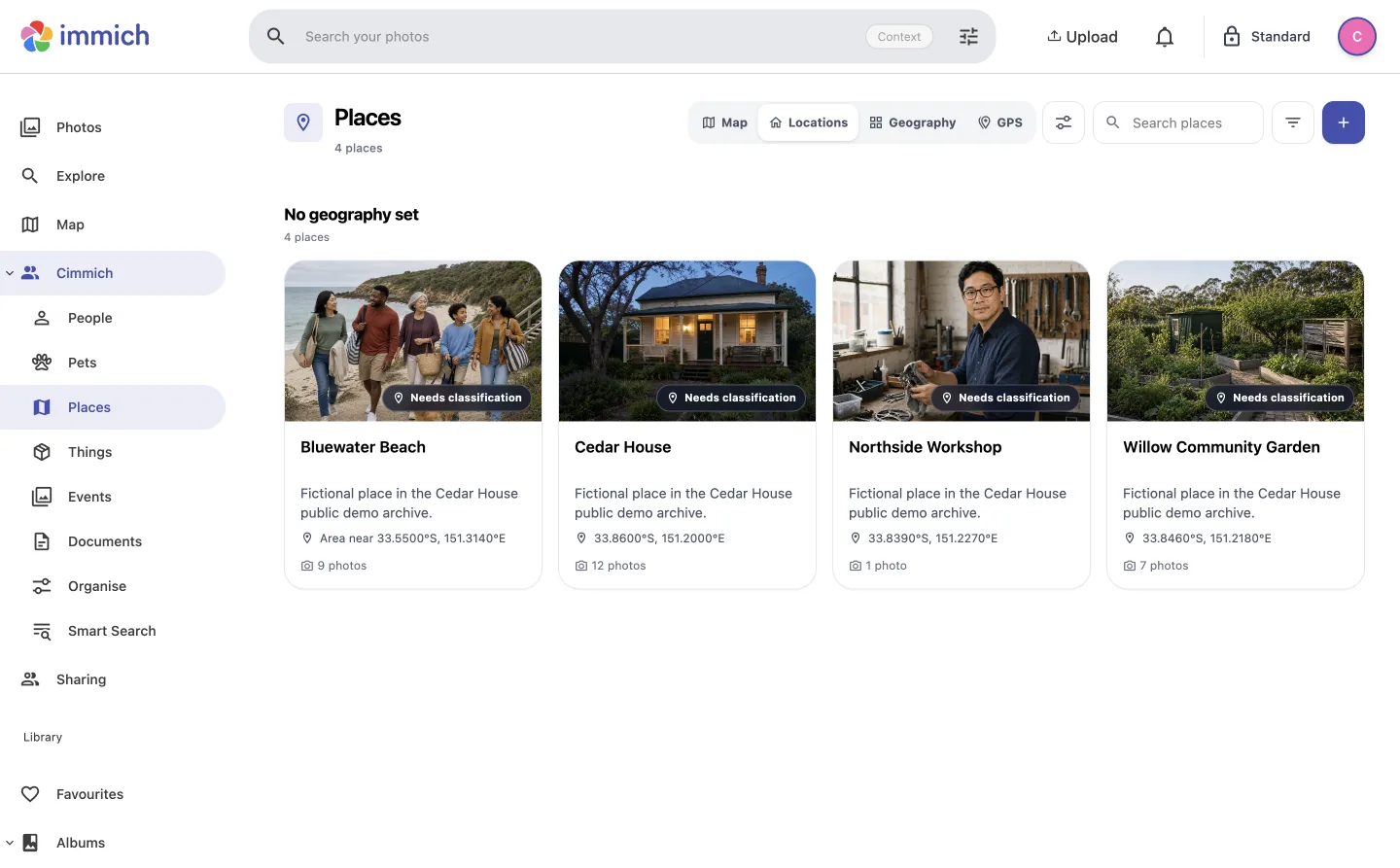The image size is (1400, 868).
Task: Click the search magnifier icon in top bar
Action: click(x=276, y=36)
